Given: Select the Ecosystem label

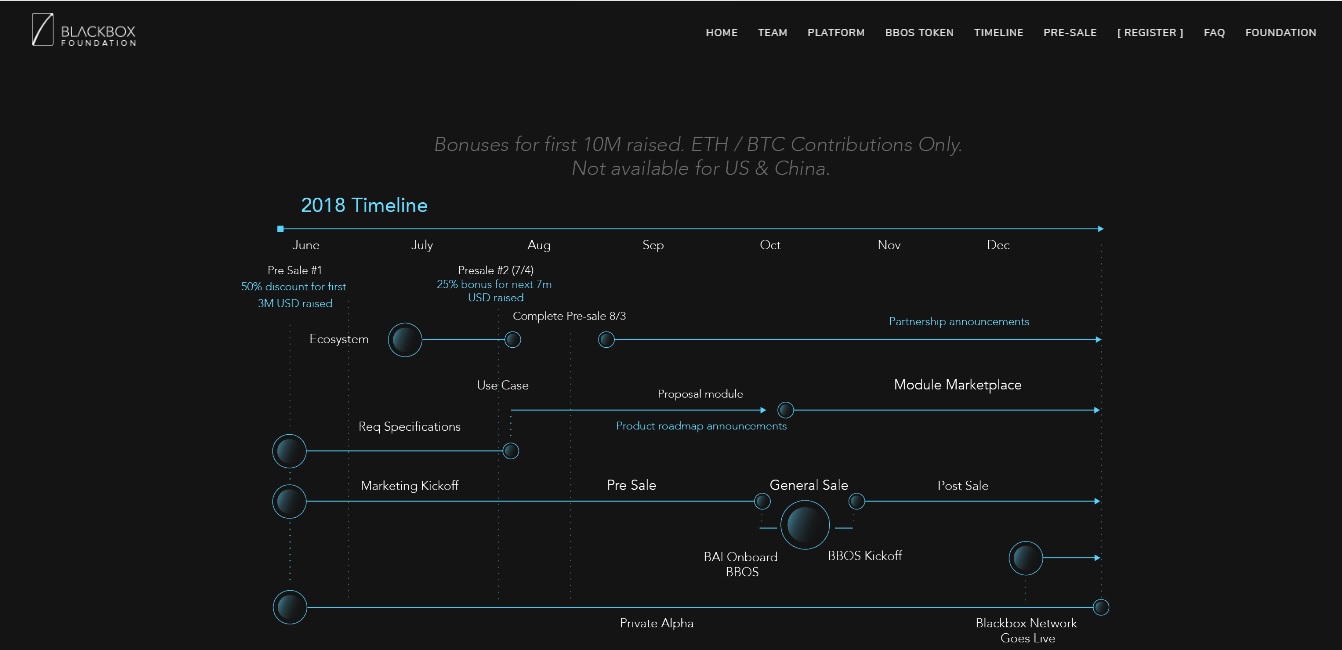Looking at the screenshot, I should pos(339,340).
